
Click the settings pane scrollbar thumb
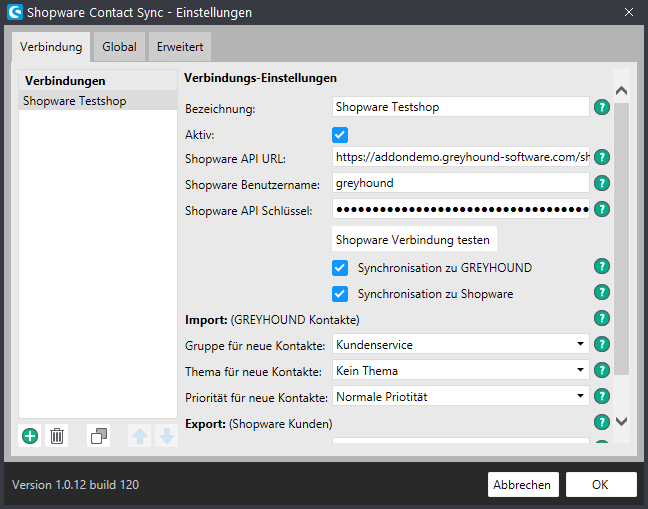point(622,239)
